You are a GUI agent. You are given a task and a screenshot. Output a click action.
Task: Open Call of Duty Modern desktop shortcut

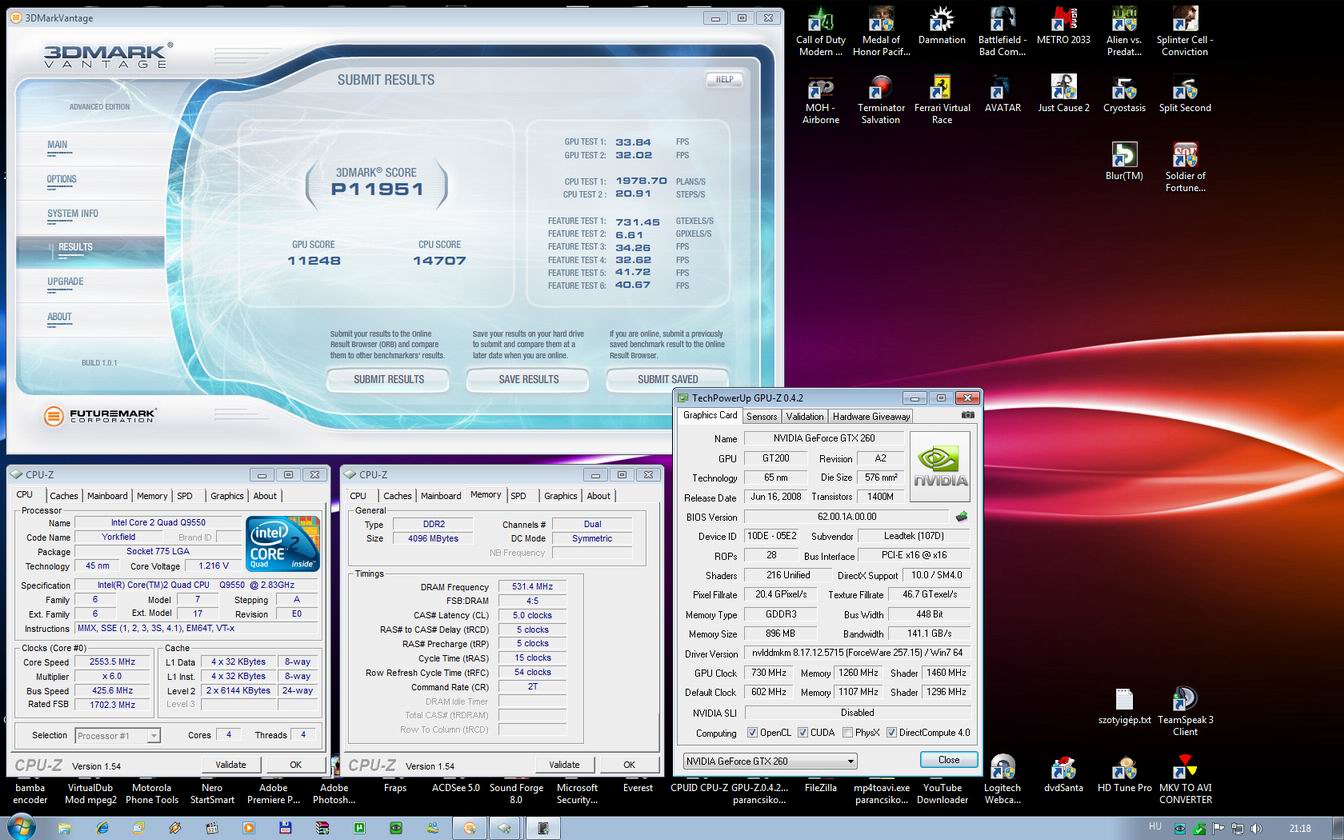coord(820,31)
